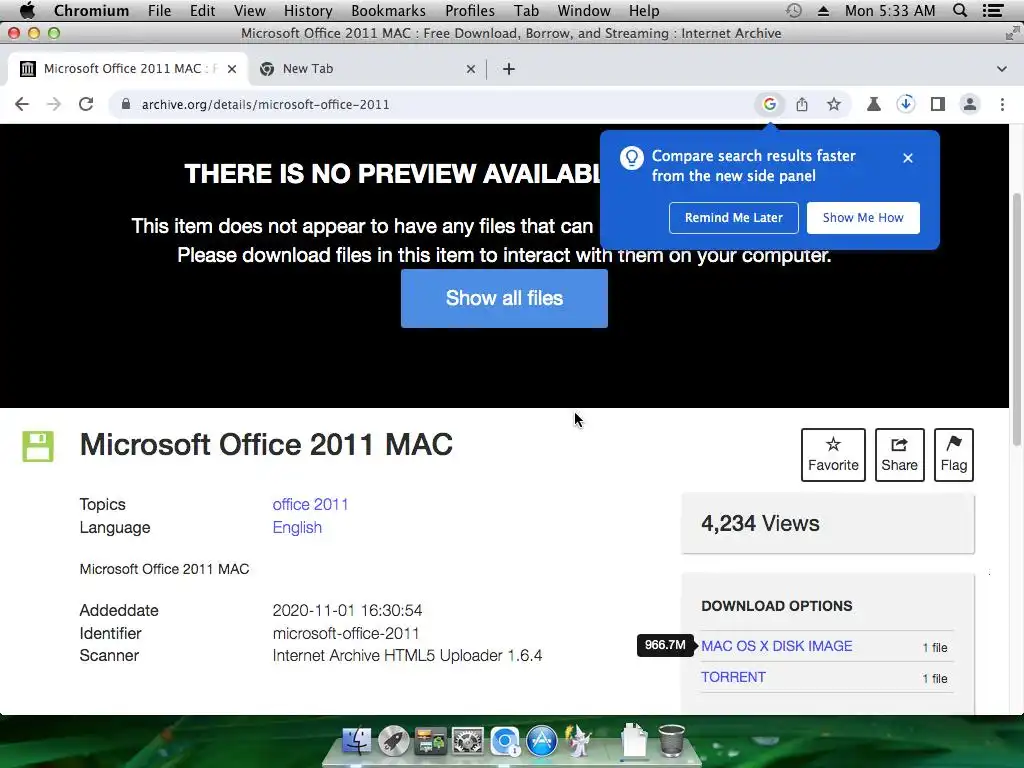Open the Help menu

644,10
